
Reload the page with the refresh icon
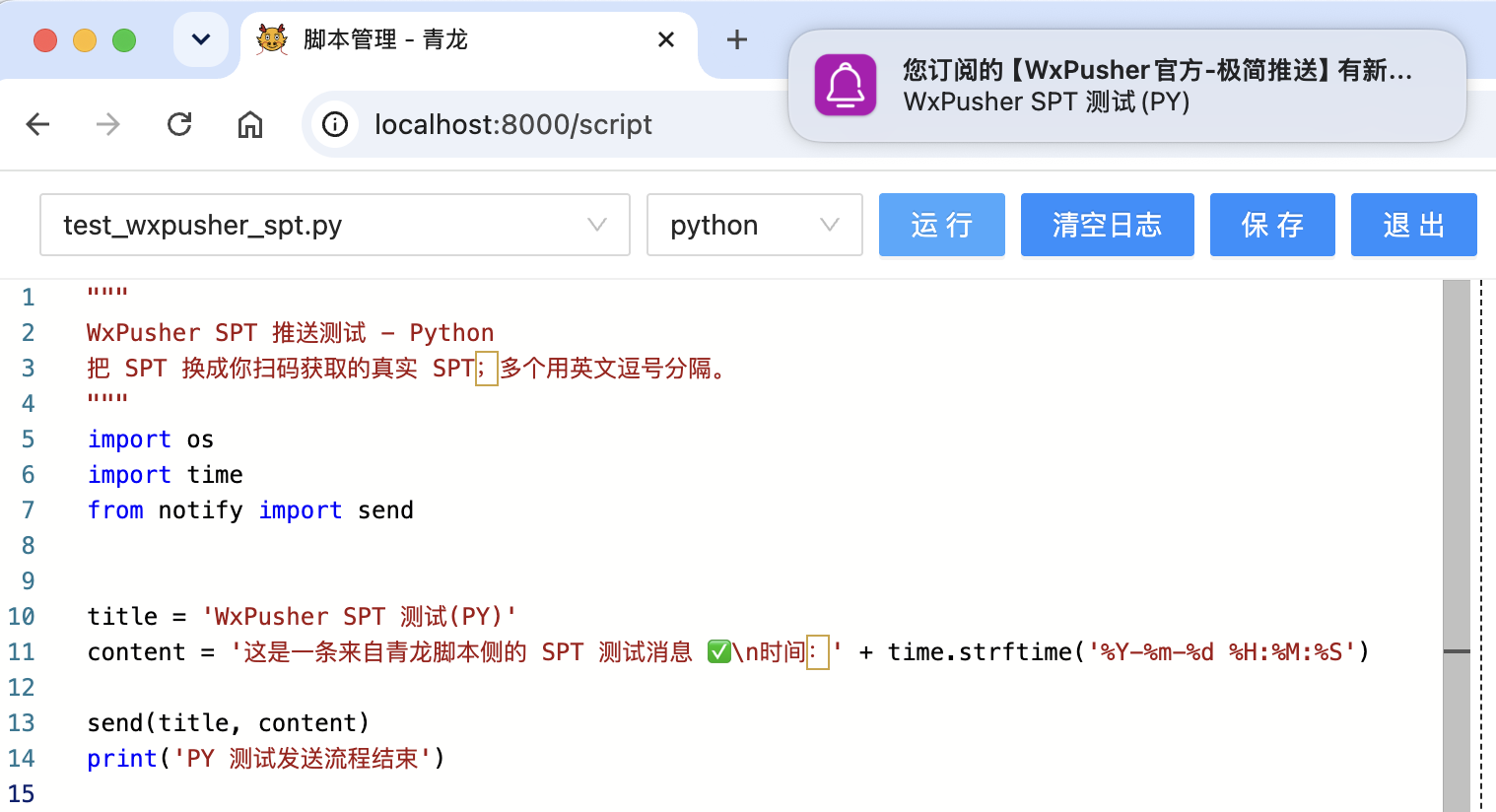click(x=179, y=124)
